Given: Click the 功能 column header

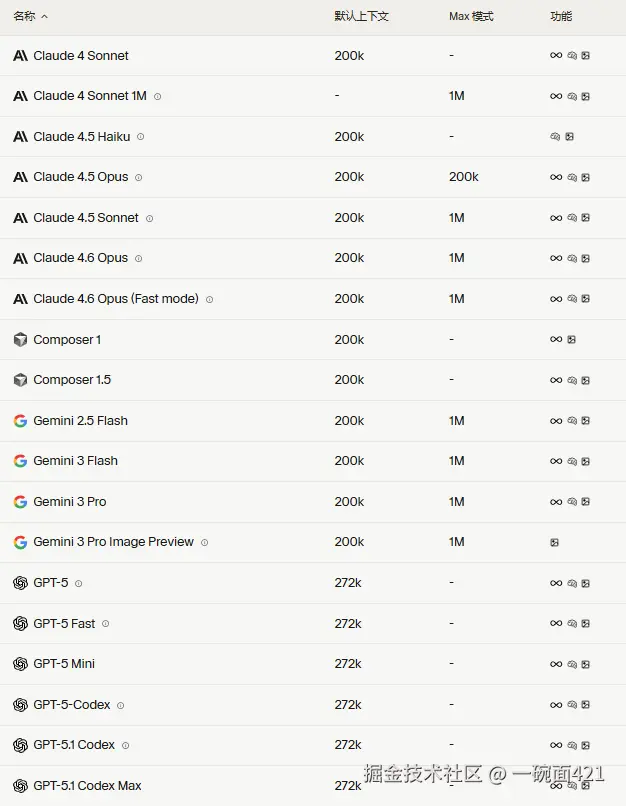Looking at the screenshot, I should click(561, 17).
